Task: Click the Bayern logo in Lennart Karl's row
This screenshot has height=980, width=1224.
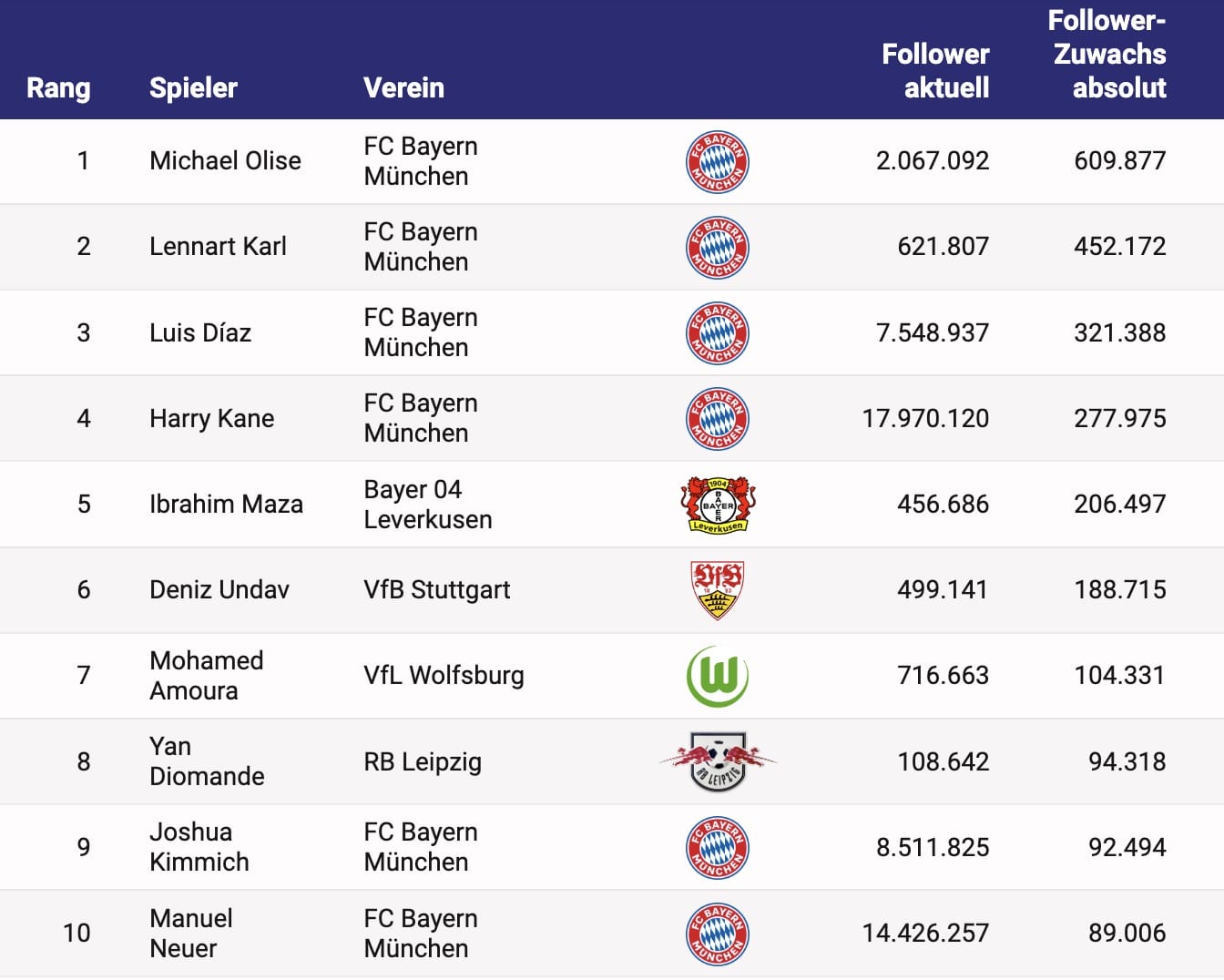Action: click(717, 248)
